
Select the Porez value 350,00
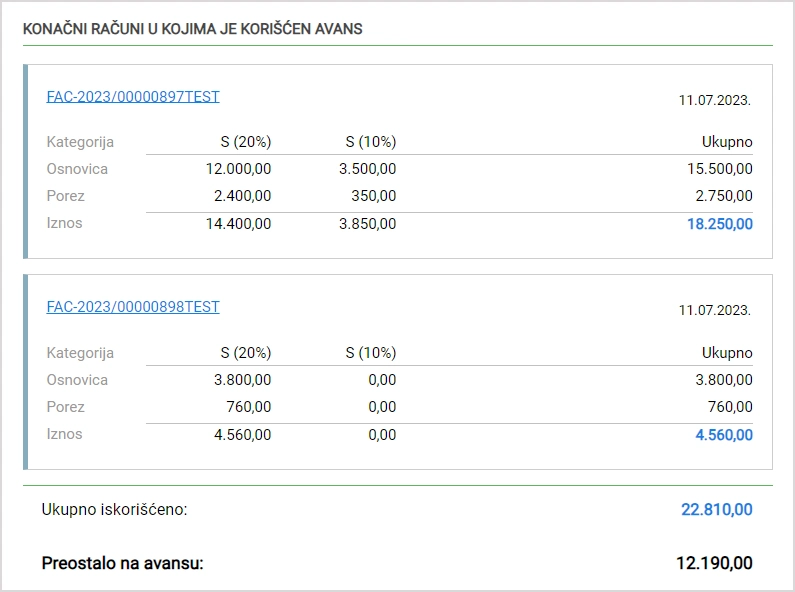[x=374, y=196]
